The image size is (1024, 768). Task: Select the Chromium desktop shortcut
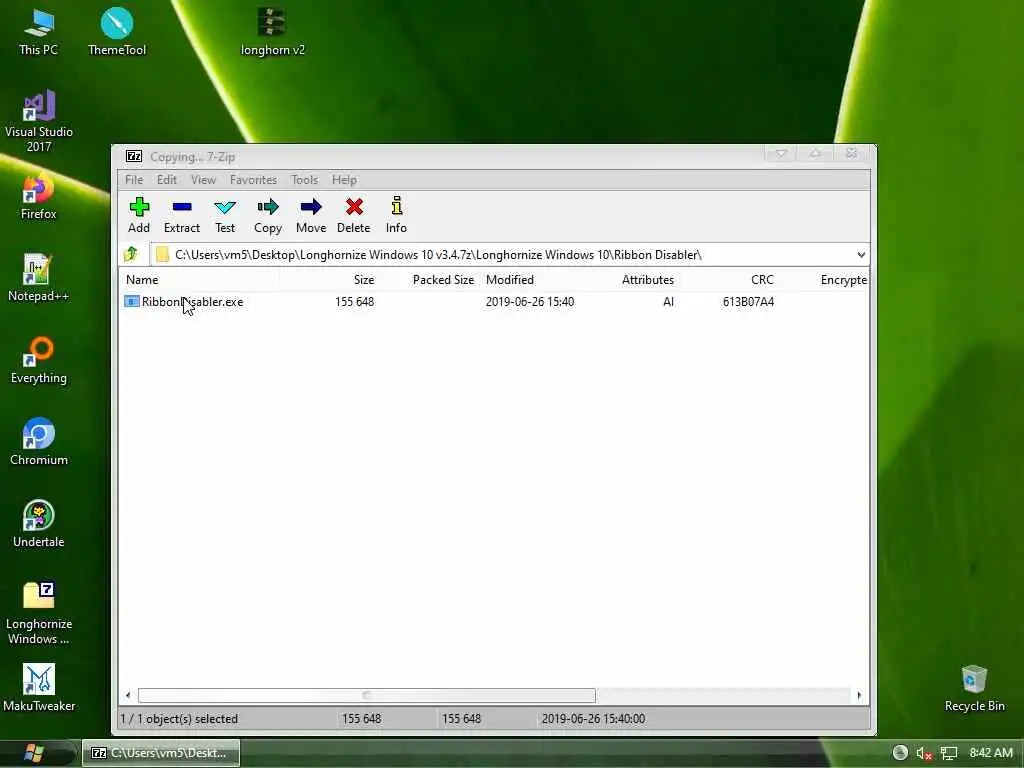[x=39, y=443]
